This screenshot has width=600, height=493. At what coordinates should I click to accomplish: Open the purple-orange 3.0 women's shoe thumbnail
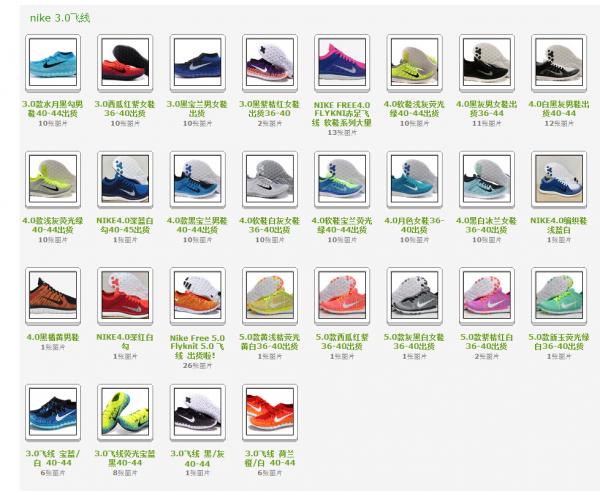pos(270,62)
